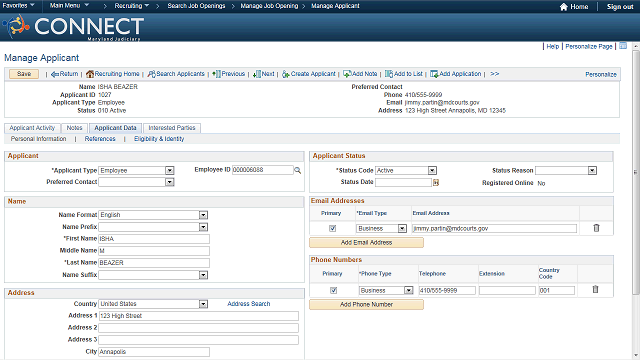Click the Home icon in top bar
Screen dimensions: 640x360
pyautogui.click(x=564, y=7)
